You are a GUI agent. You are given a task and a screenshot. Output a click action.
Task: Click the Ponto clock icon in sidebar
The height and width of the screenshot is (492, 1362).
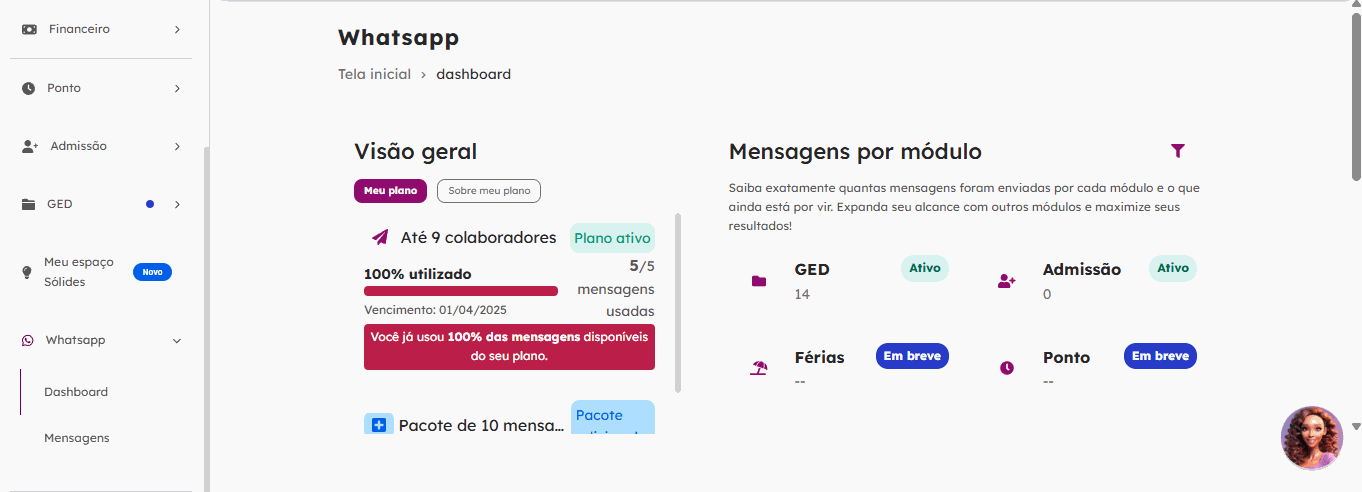[28, 88]
